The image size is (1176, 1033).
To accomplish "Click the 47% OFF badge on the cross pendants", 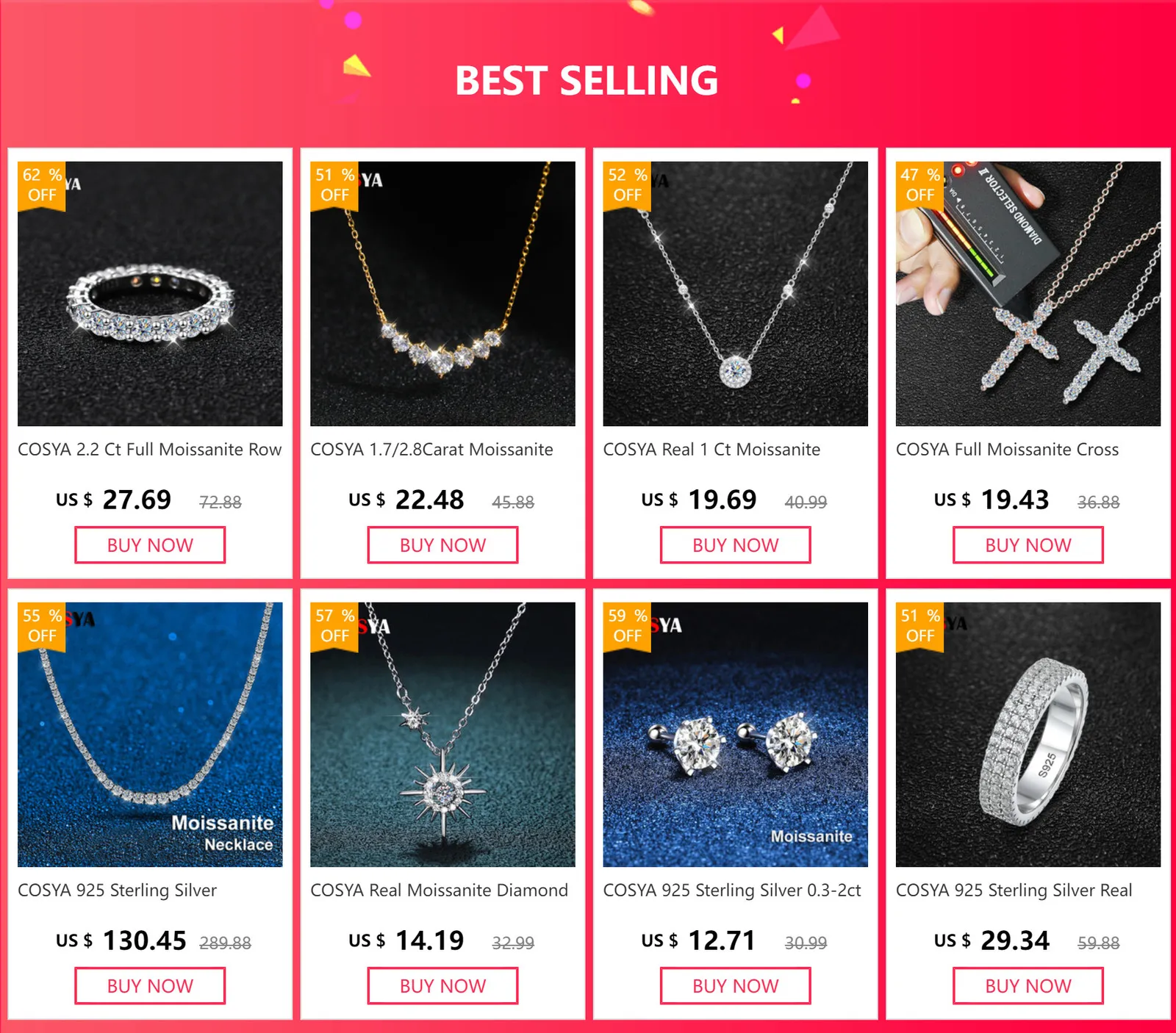I will [920, 186].
